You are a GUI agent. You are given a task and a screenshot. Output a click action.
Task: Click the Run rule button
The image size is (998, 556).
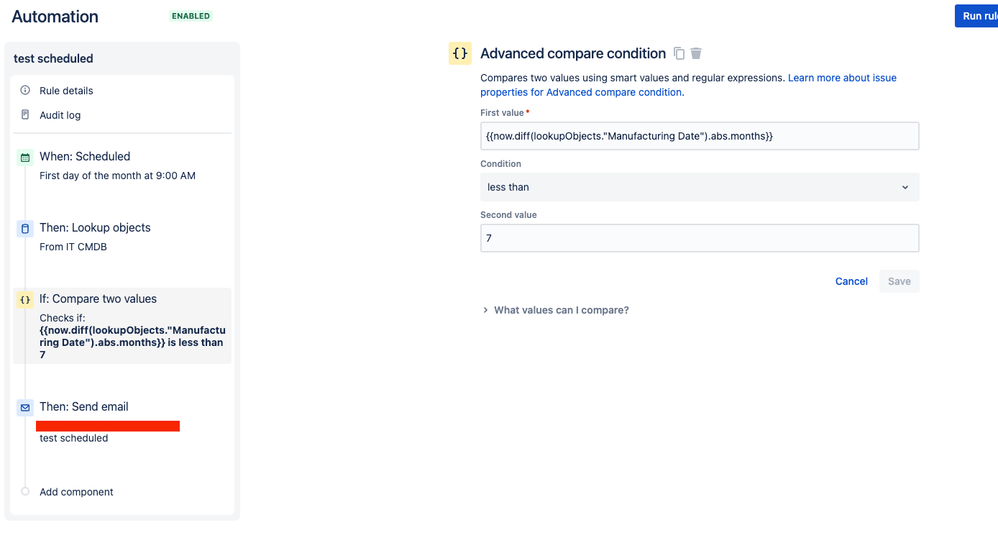click(978, 16)
